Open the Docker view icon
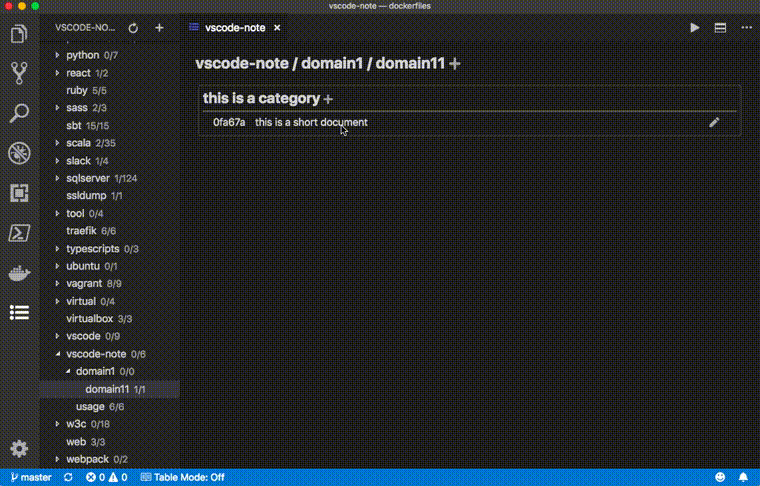This screenshot has height=486, width=760. point(19,273)
